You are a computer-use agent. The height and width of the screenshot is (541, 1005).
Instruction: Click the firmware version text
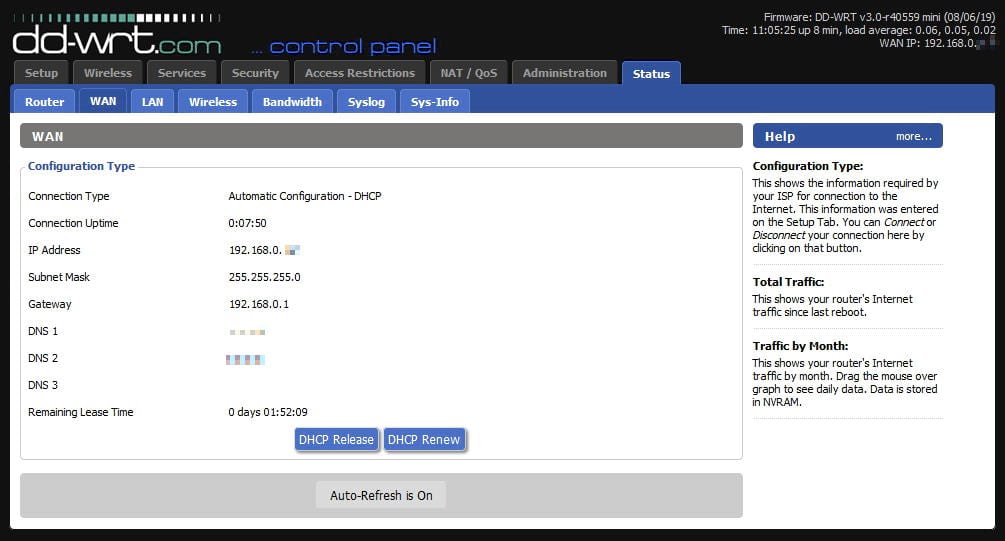click(879, 17)
